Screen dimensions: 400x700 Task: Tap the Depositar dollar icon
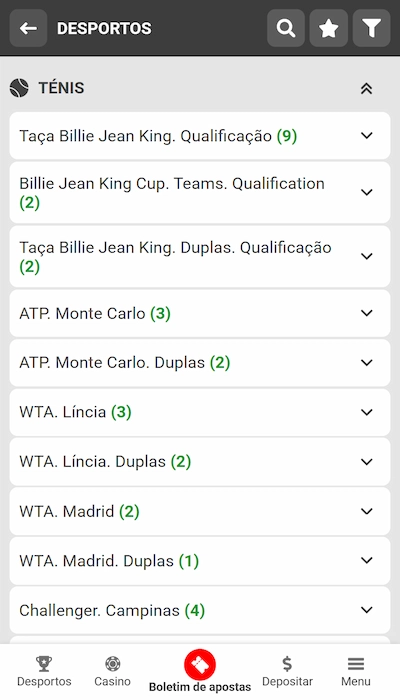pos(287,664)
